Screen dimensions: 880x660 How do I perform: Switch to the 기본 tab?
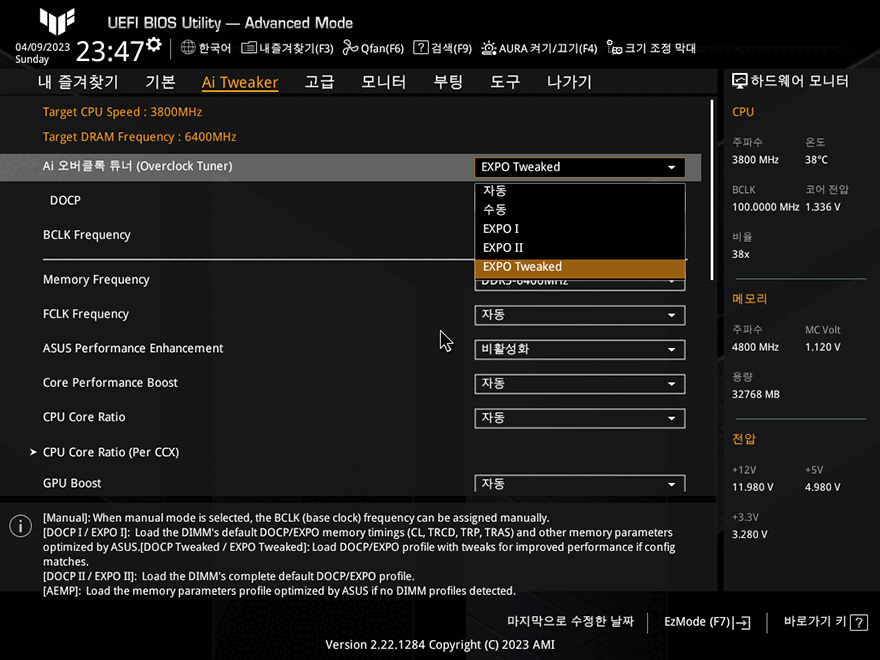pos(161,82)
